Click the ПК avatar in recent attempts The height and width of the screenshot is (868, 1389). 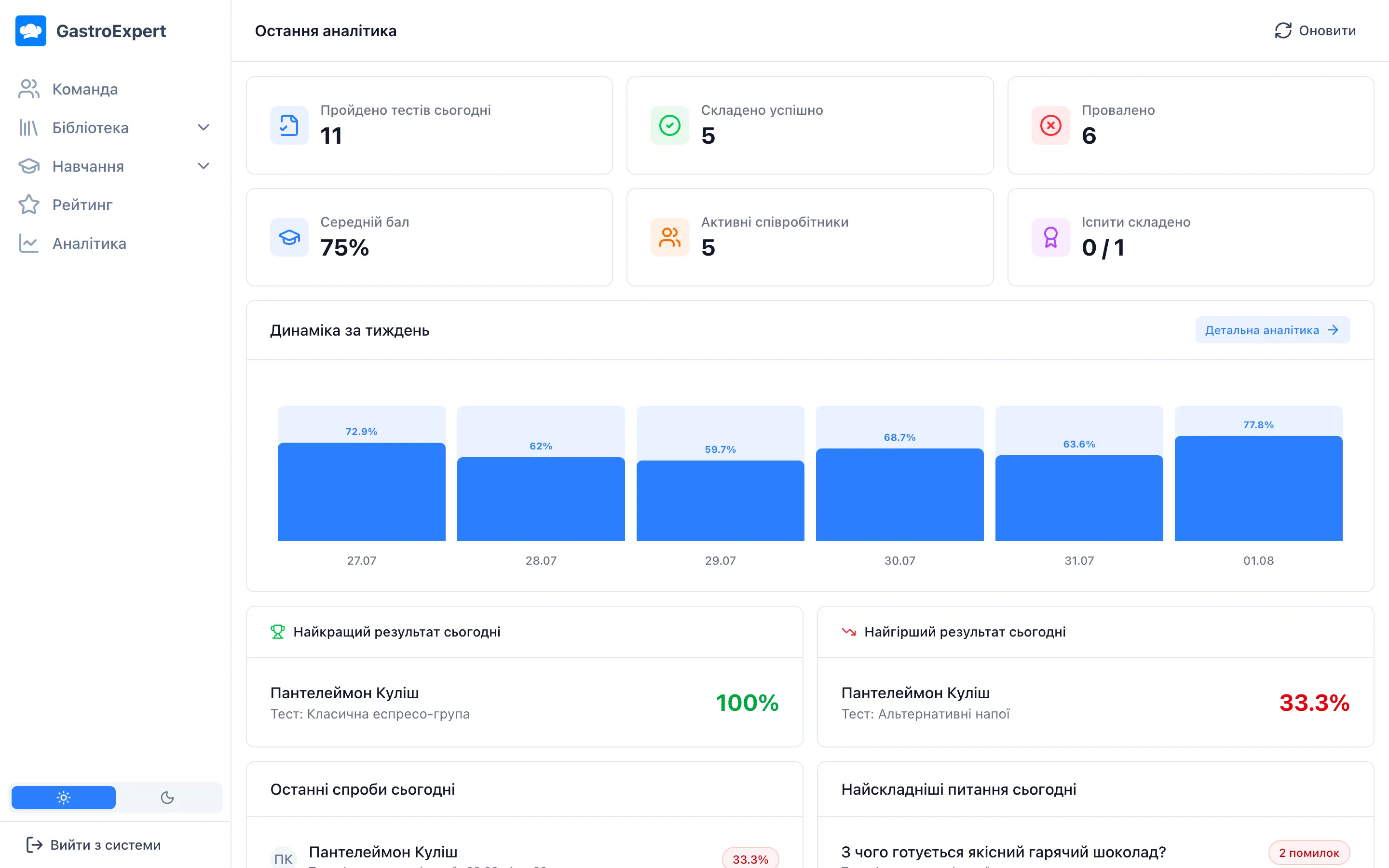[284, 858]
